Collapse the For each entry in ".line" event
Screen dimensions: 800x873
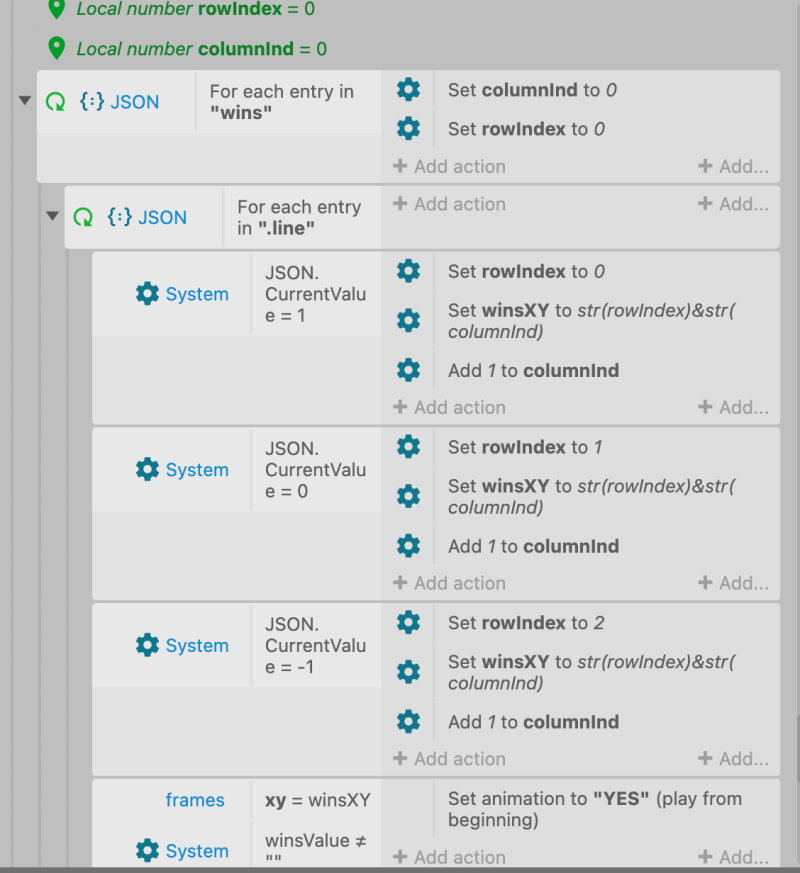point(52,216)
